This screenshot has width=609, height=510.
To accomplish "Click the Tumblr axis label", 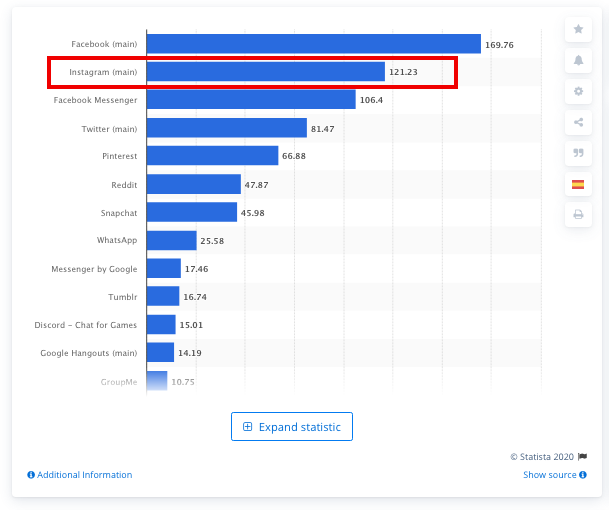I will (123, 297).
